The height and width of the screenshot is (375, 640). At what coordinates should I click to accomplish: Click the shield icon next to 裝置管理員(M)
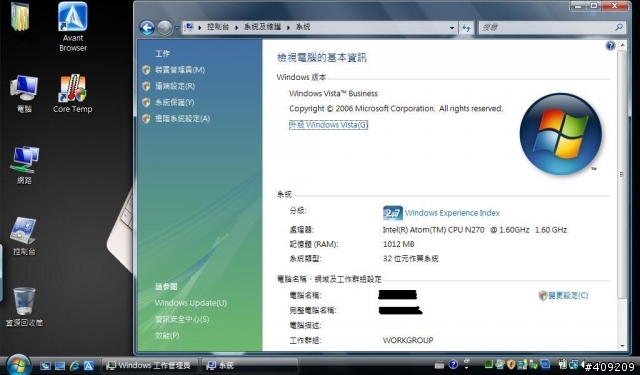pyautogui.click(x=147, y=70)
